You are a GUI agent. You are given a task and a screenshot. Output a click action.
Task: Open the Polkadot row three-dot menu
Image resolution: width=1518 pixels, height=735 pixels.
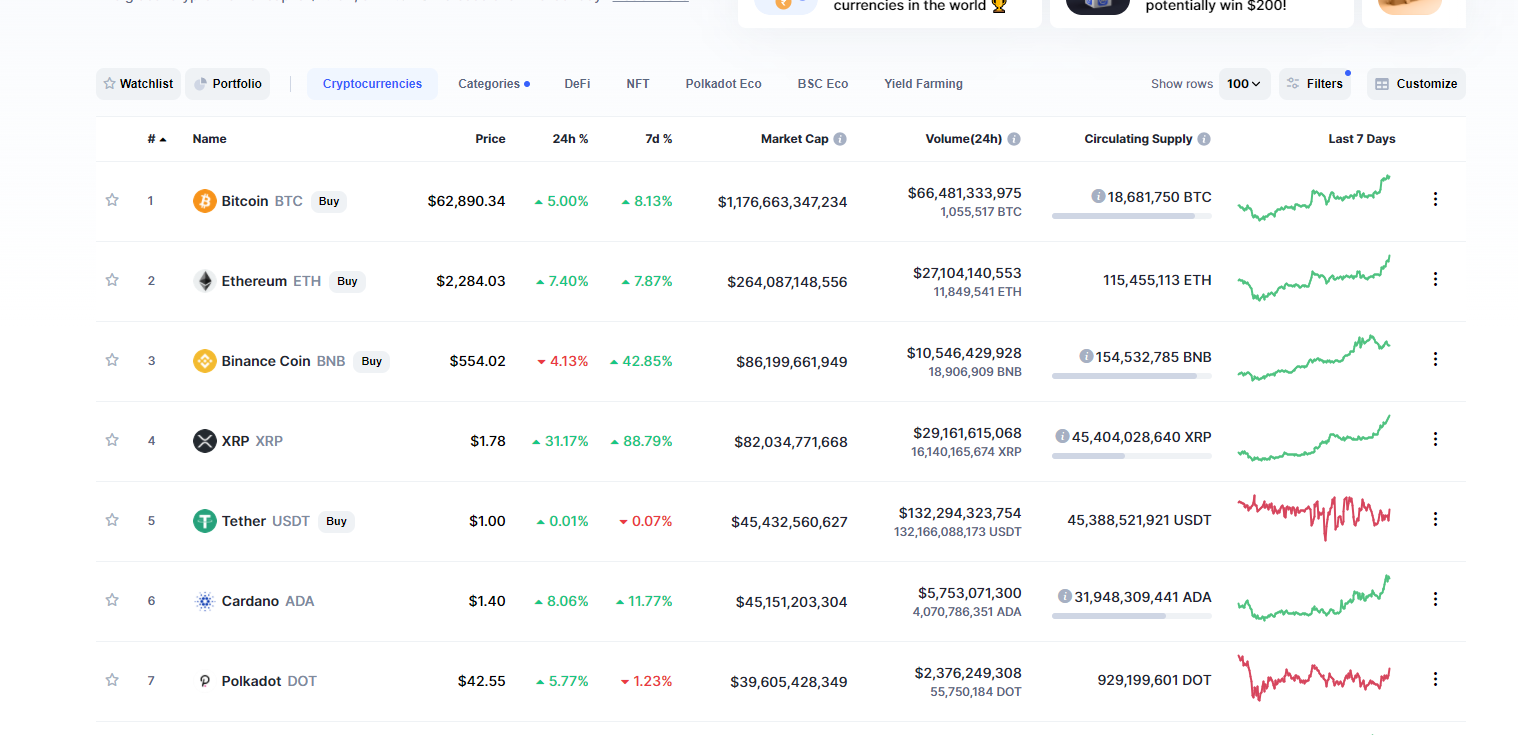pos(1435,679)
